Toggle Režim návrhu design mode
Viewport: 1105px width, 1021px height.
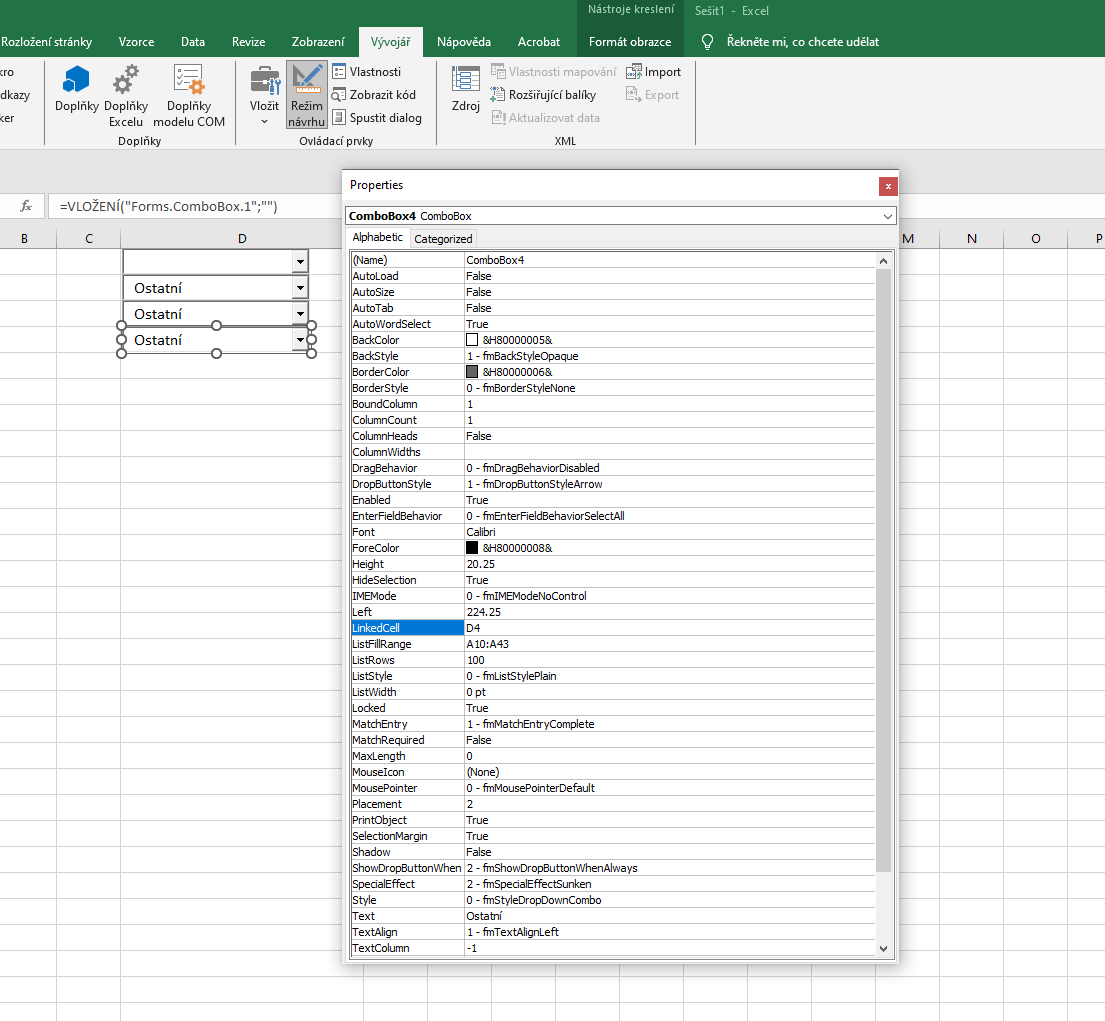click(x=307, y=94)
